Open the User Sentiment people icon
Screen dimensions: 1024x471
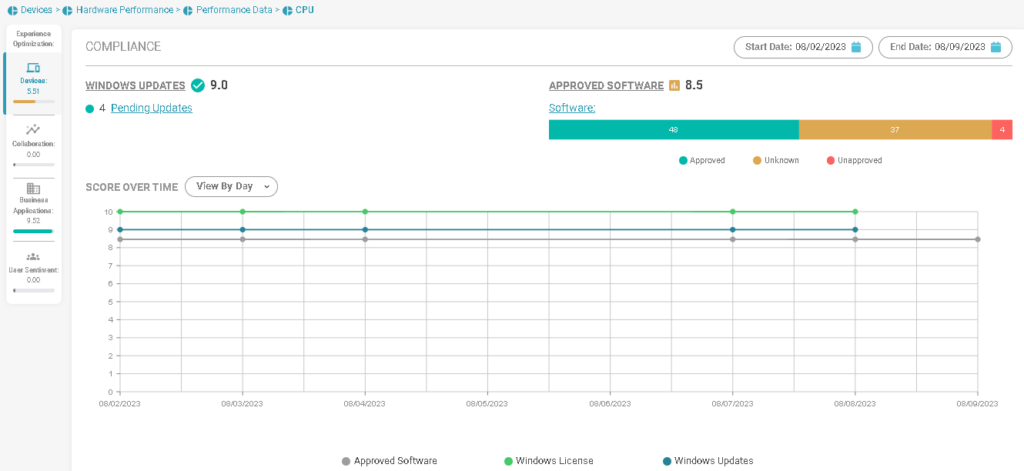click(x=33, y=256)
